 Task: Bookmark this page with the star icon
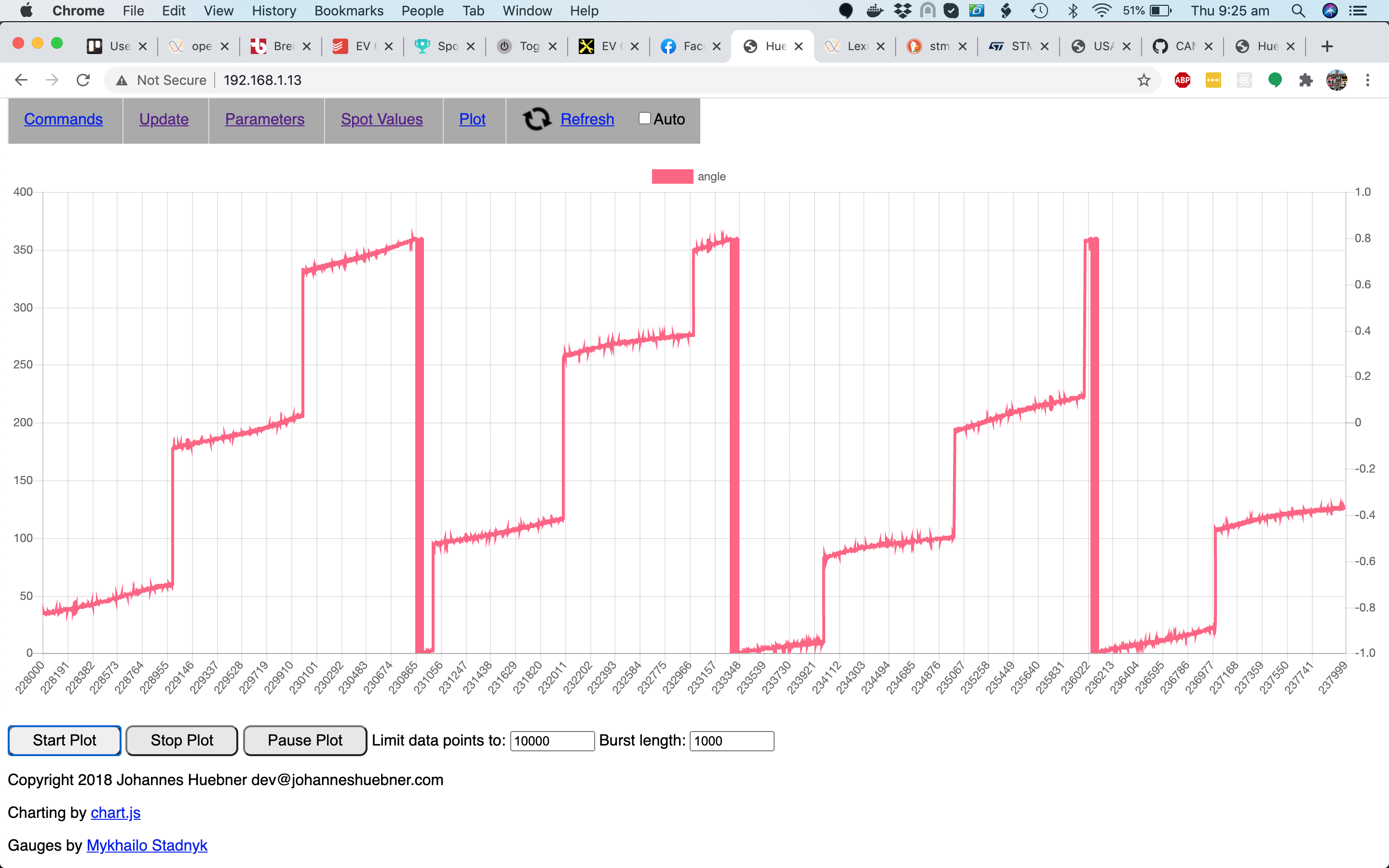(x=1144, y=80)
